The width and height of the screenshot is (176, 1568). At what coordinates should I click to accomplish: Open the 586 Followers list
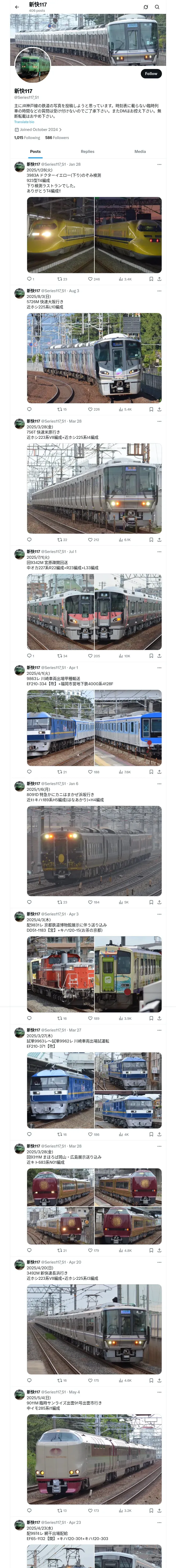(x=57, y=137)
